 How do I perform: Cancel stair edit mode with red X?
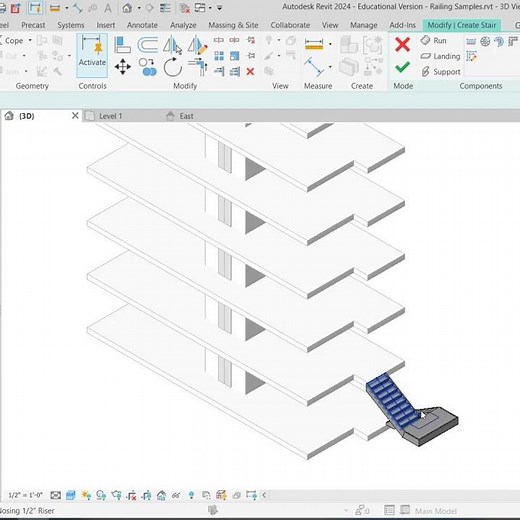pos(402,44)
